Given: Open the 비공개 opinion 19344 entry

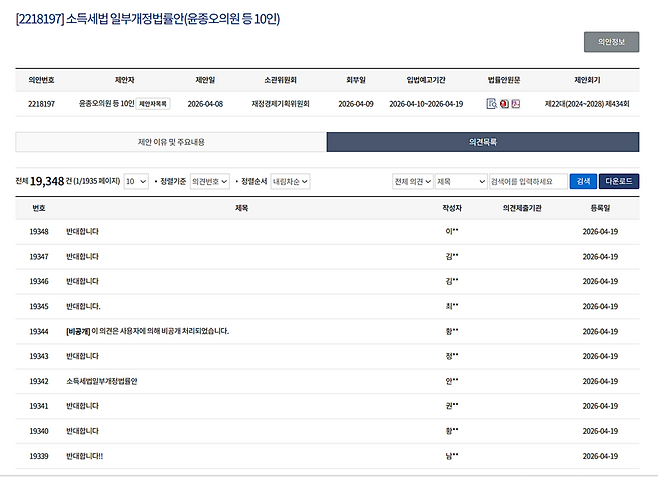Looking at the screenshot, I should click(147, 331).
